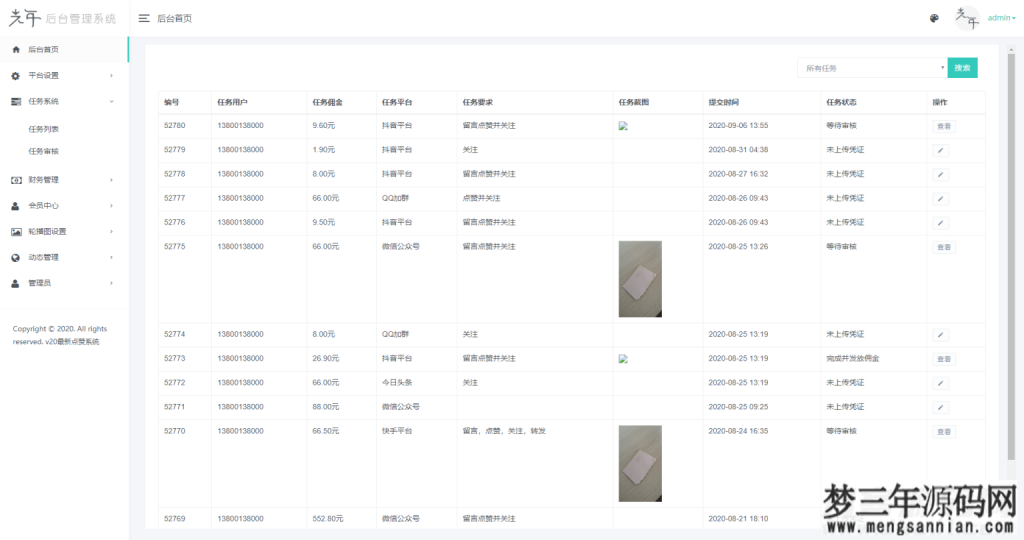Click the 动态管理 globe icon
1024x540 pixels.
point(16,257)
